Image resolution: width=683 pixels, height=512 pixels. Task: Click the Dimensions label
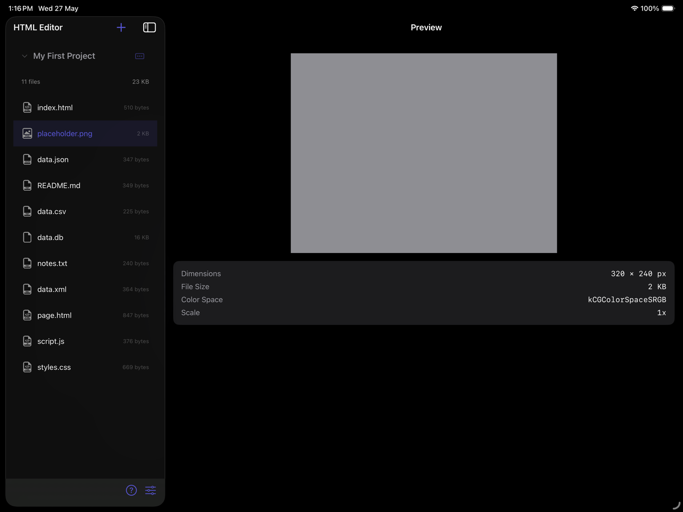point(201,274)
